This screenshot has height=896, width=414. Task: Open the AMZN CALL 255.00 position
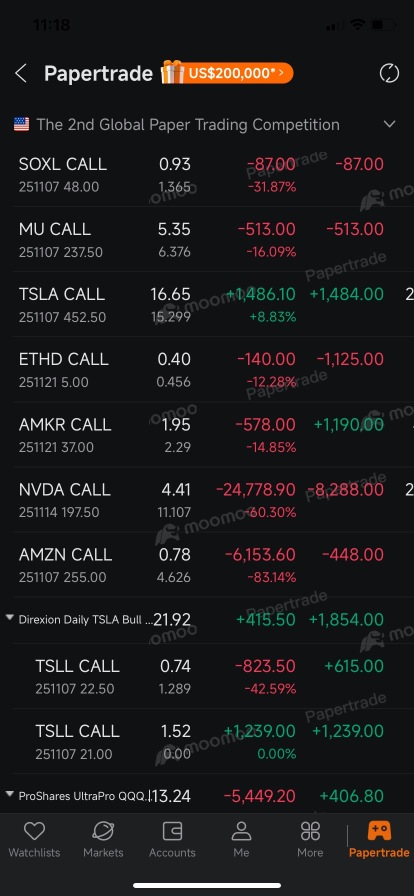(x=207, y=565)
